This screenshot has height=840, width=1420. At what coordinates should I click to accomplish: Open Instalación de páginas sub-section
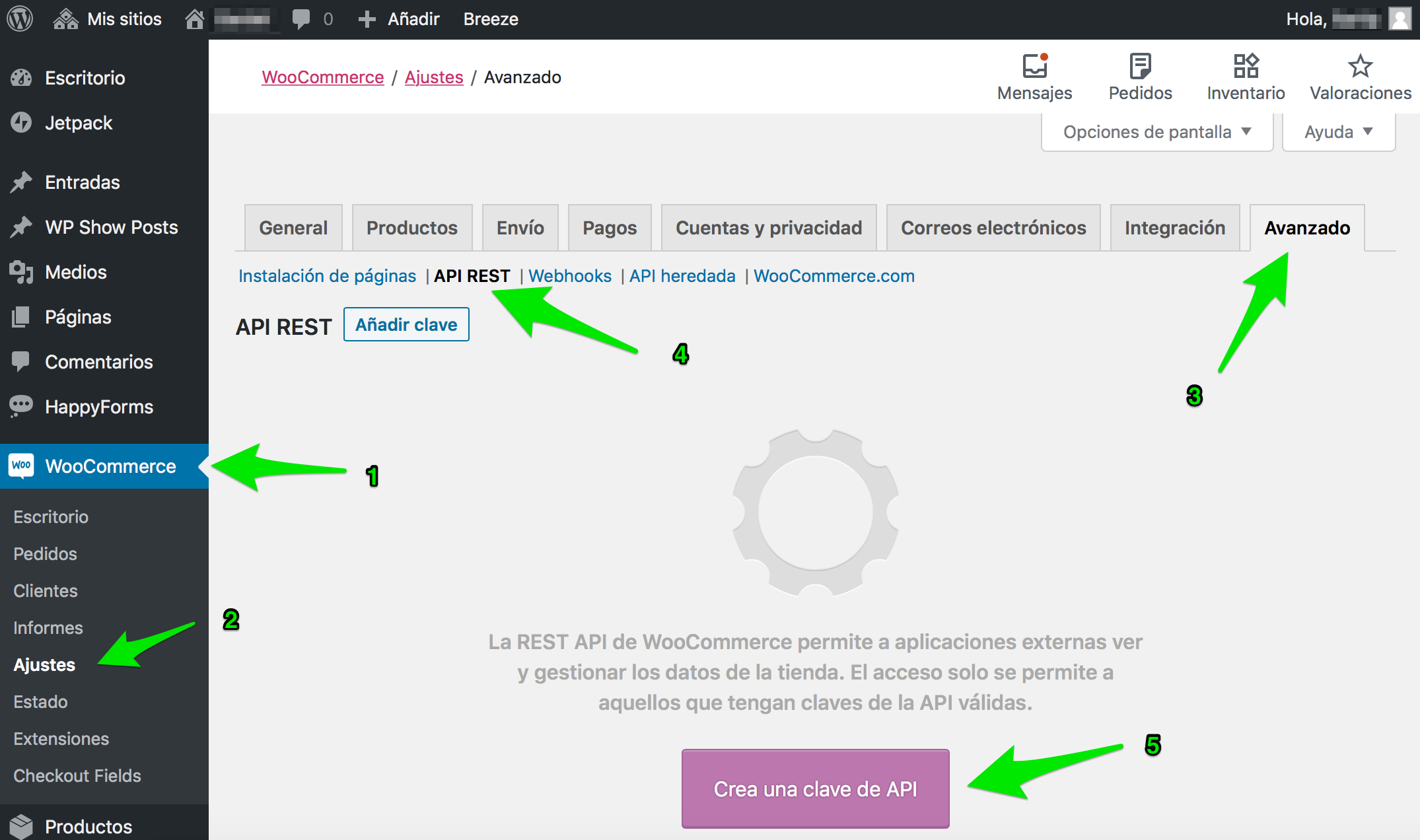click(x=327, y=276)
